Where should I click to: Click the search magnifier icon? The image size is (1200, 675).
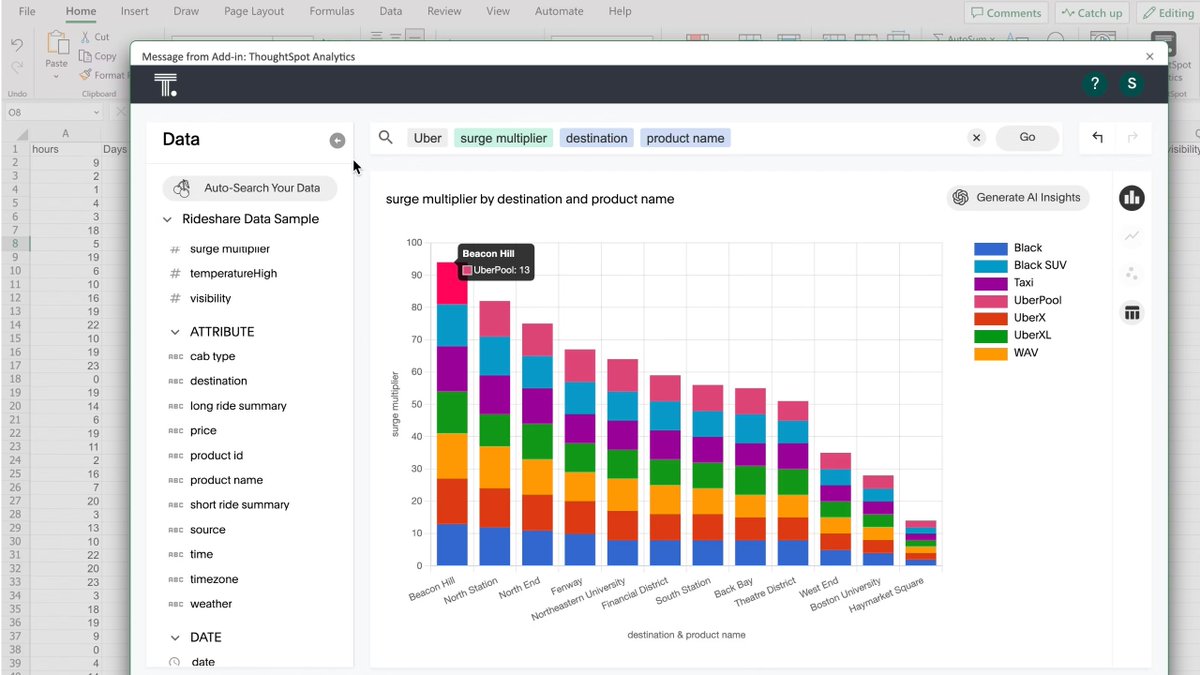pyautogui.click(x=386, y=138)
